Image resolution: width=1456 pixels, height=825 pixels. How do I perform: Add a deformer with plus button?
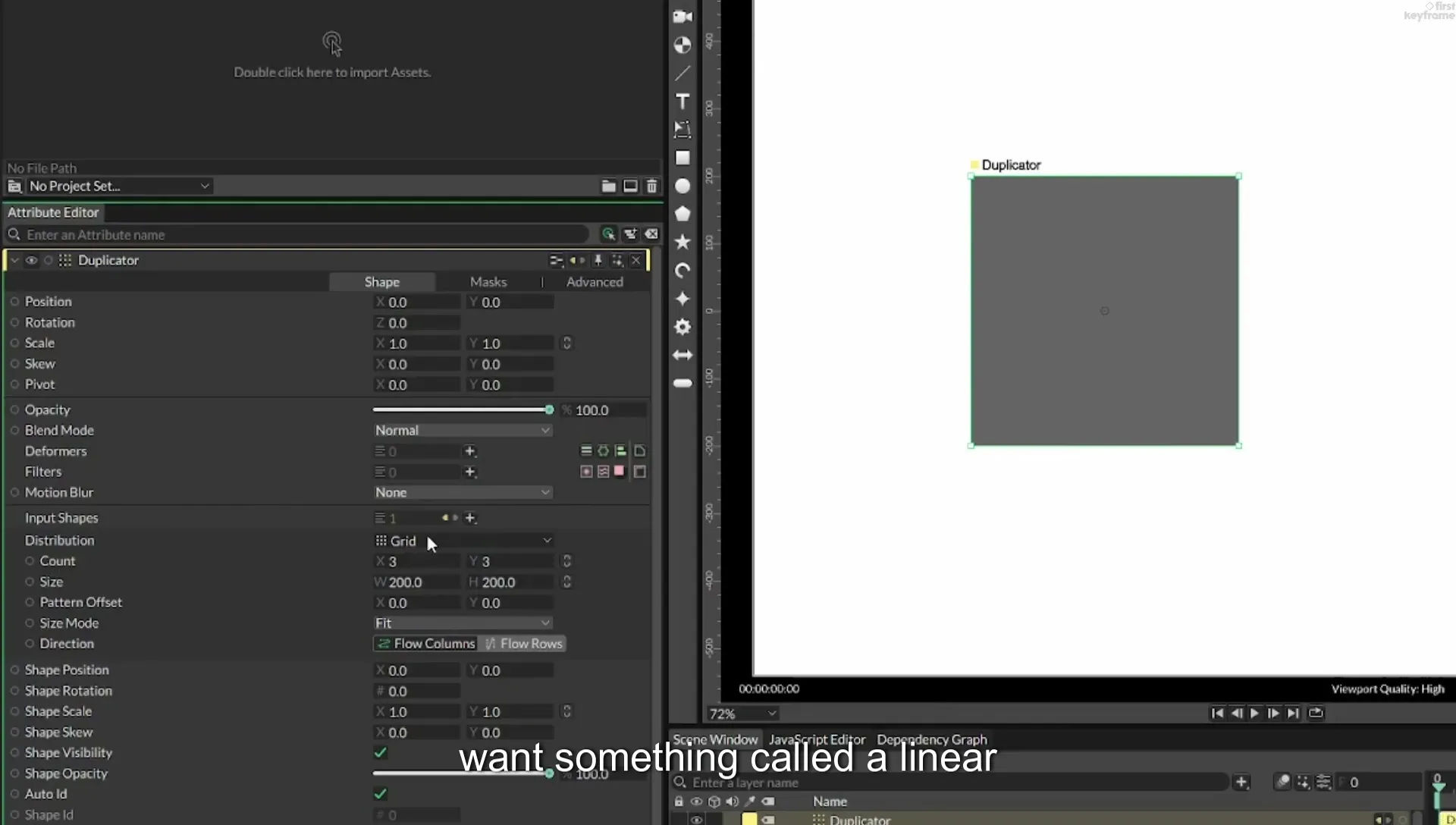coord(470,451)
